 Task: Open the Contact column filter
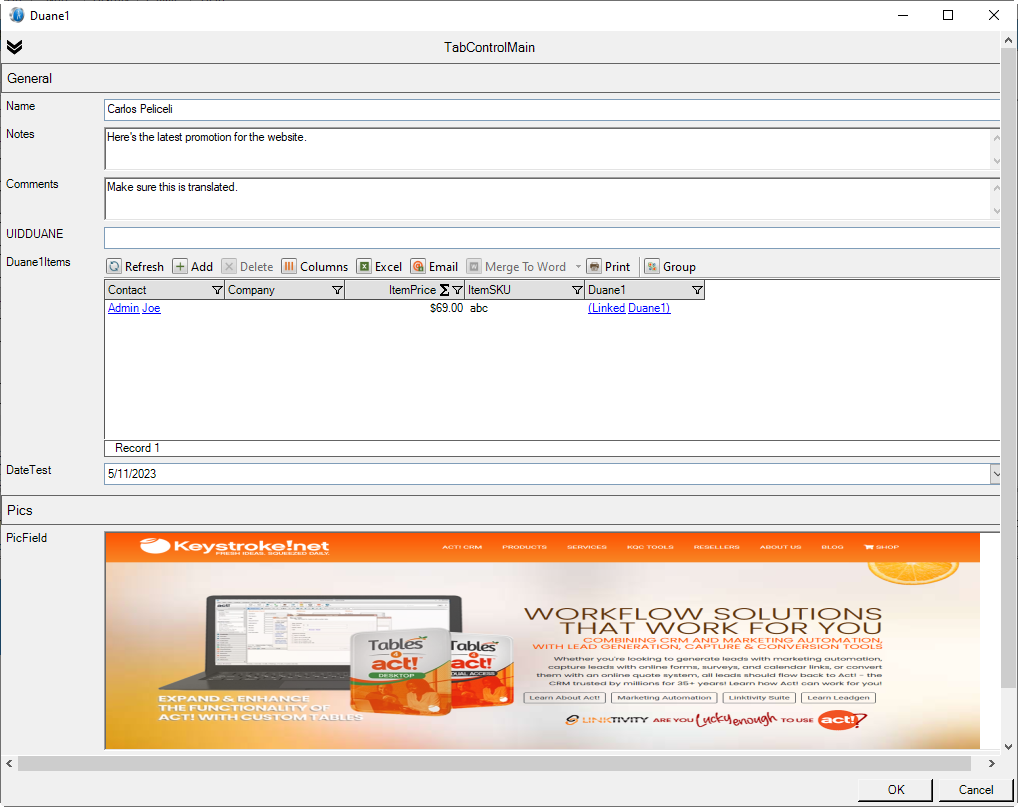217,290
